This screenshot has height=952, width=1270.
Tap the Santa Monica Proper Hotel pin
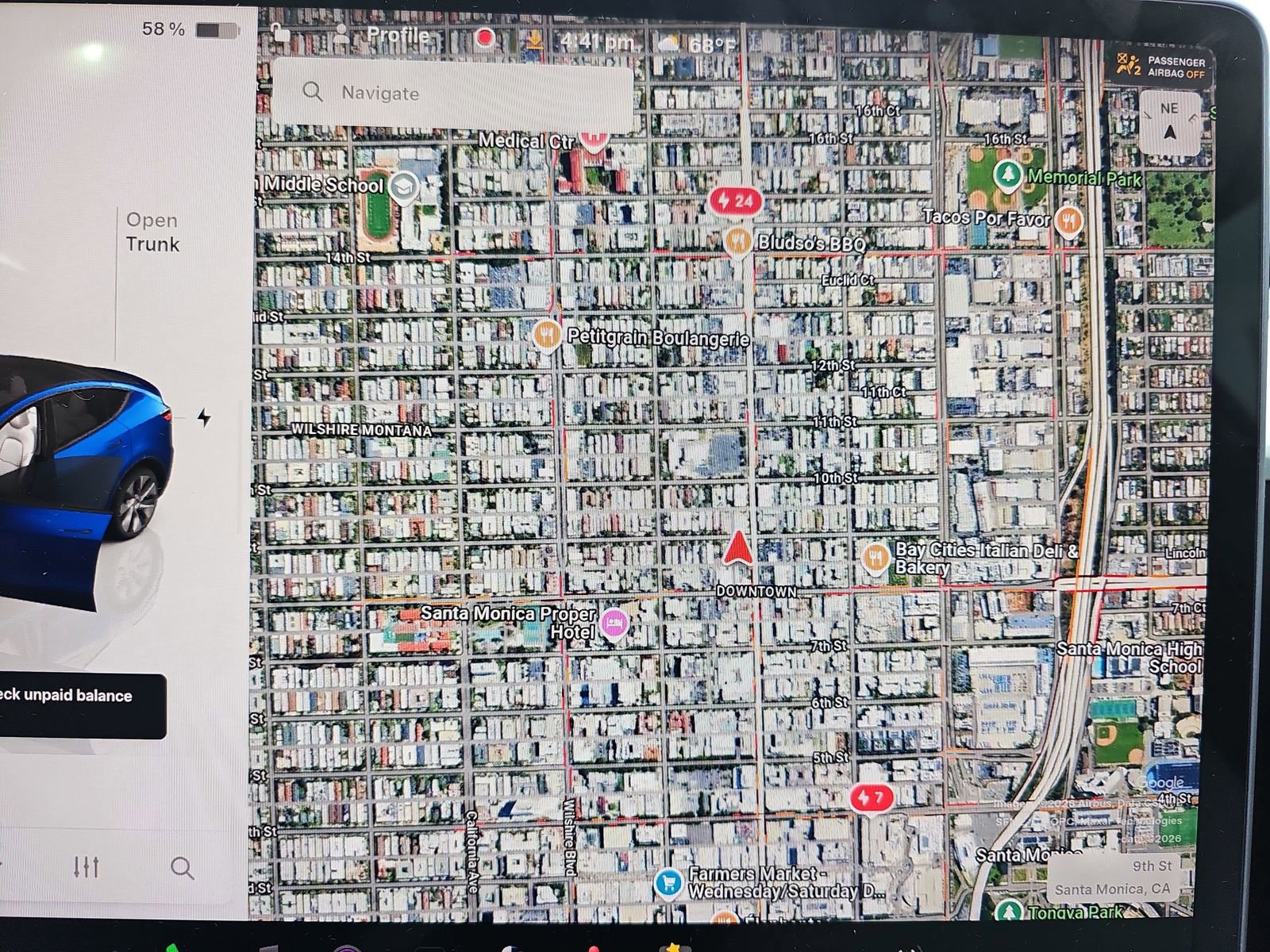point(614,624)
